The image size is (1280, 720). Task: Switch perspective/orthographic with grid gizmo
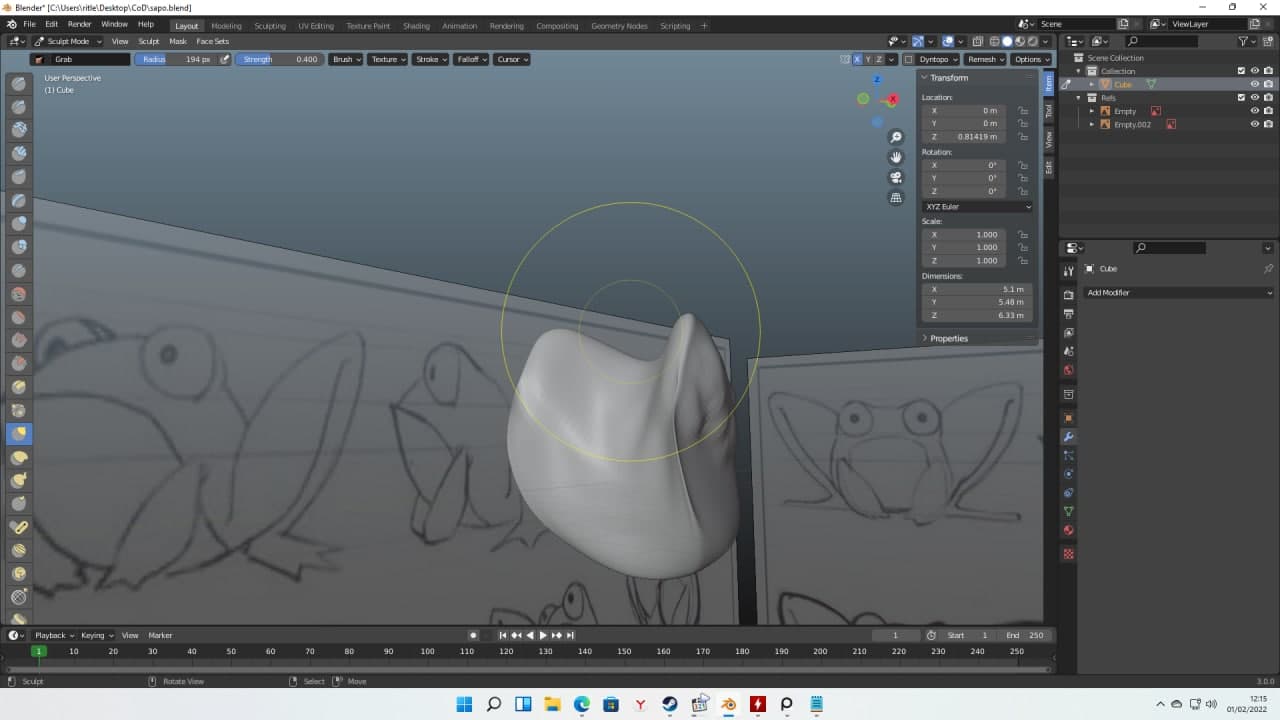[896, 198]
